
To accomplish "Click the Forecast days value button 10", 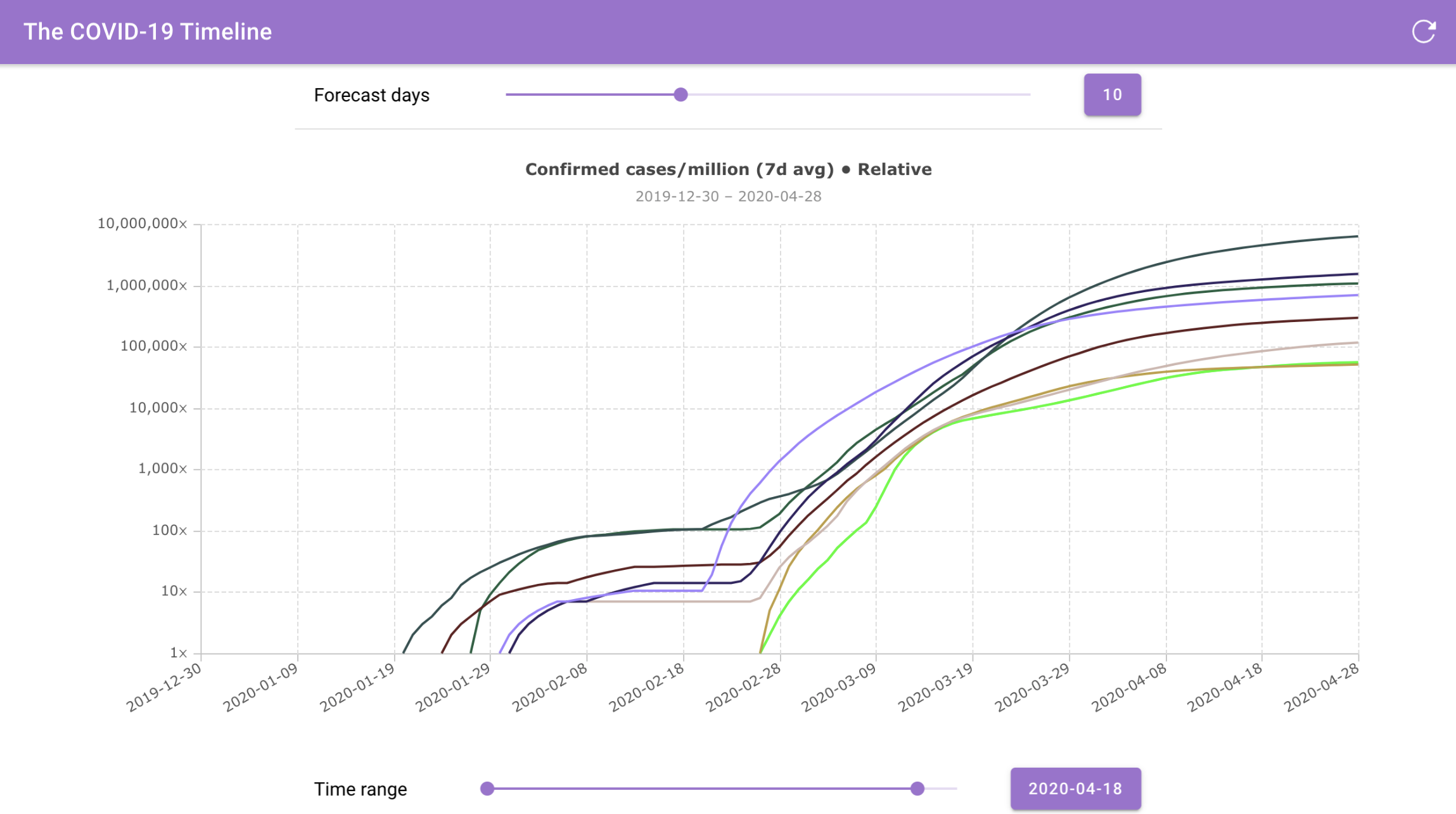I will [1112, 94].
